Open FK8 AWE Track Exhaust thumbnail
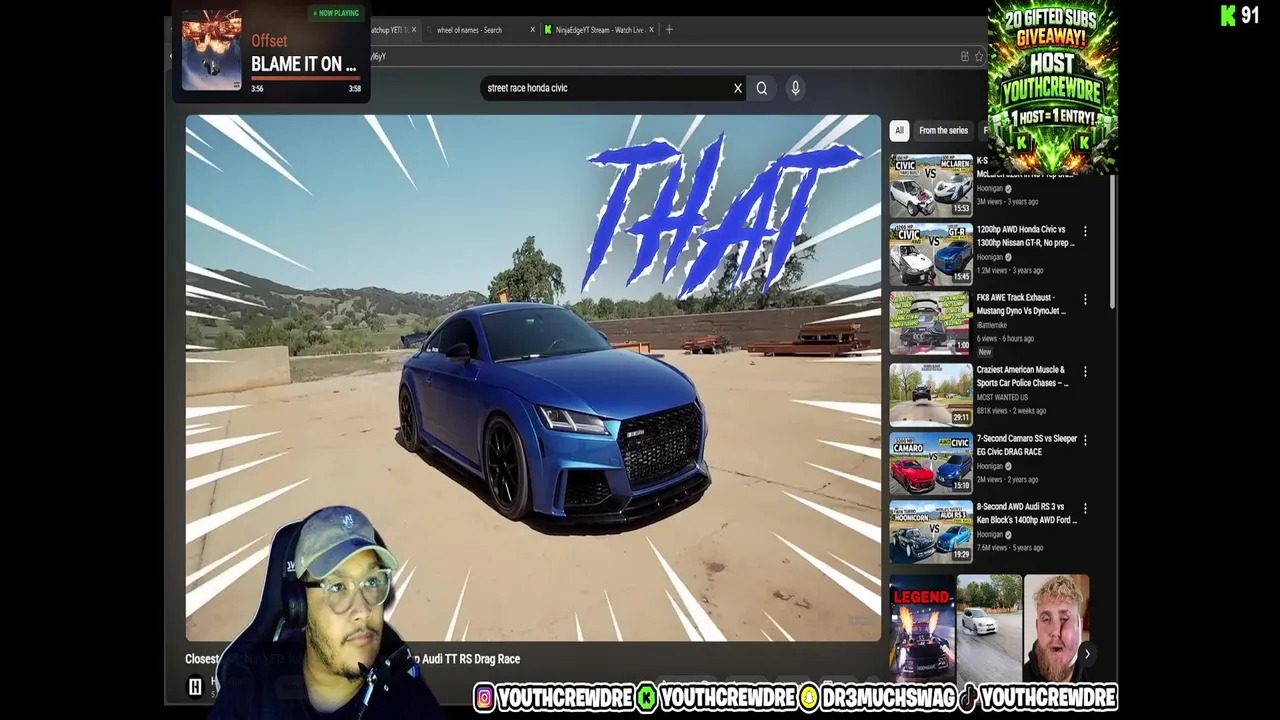1280x720 pixels. click(931, 322)
